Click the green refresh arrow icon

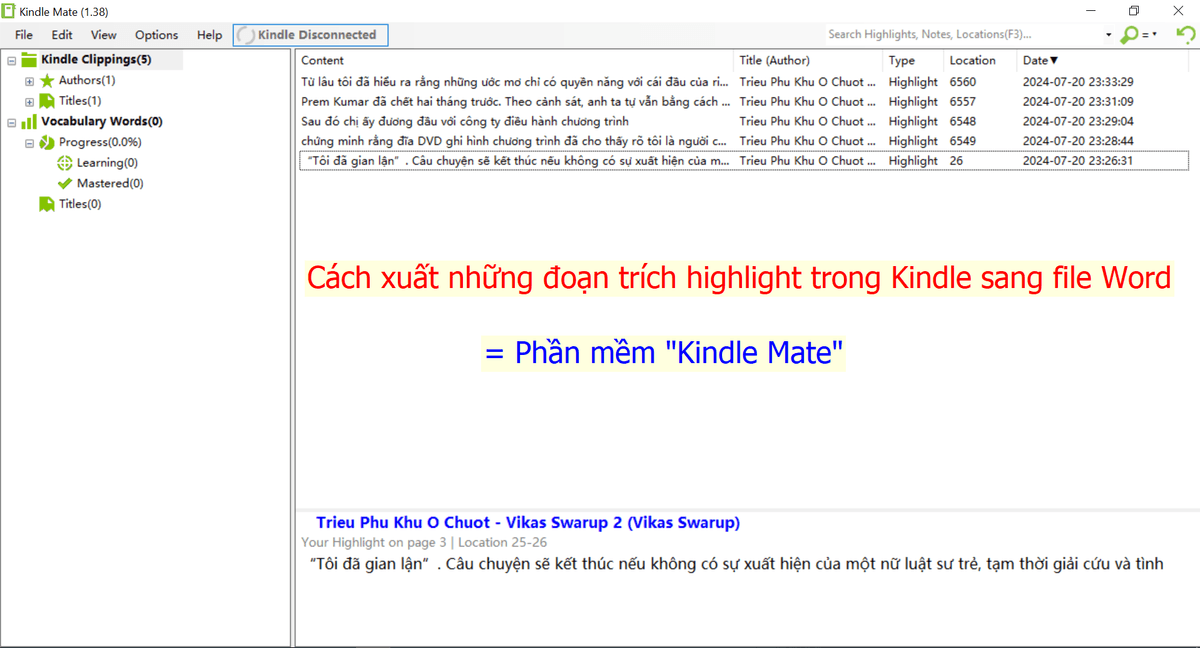pyautogui.click(x=1185, y=33)
